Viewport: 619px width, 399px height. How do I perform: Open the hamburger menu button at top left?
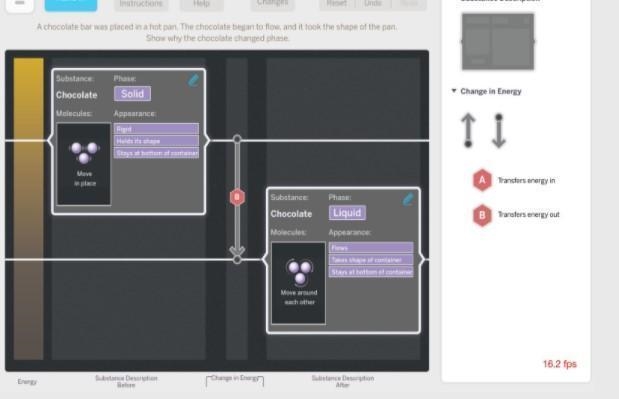coord(19,4)
